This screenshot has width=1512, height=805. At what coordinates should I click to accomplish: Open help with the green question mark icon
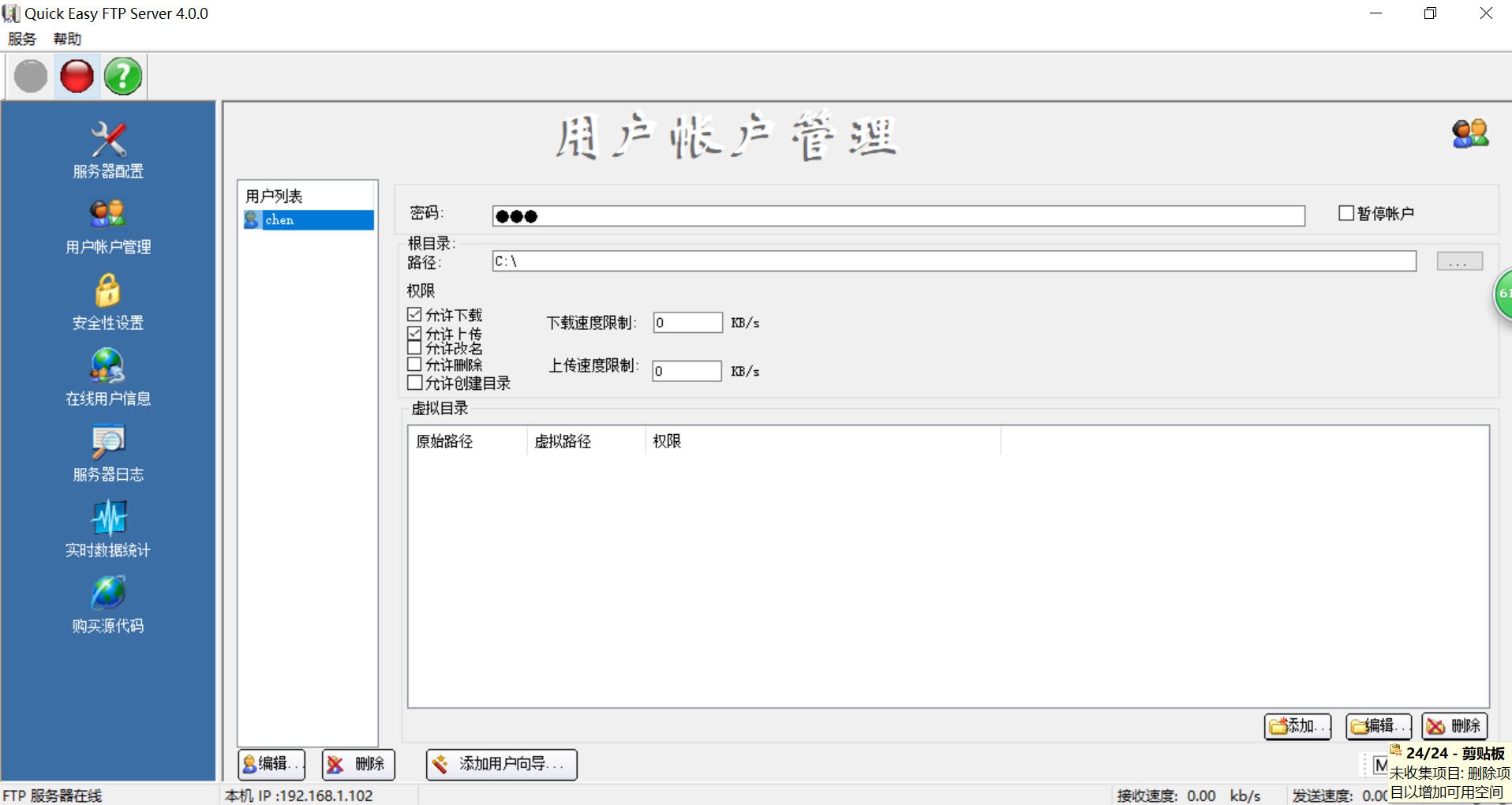point(123,77)
